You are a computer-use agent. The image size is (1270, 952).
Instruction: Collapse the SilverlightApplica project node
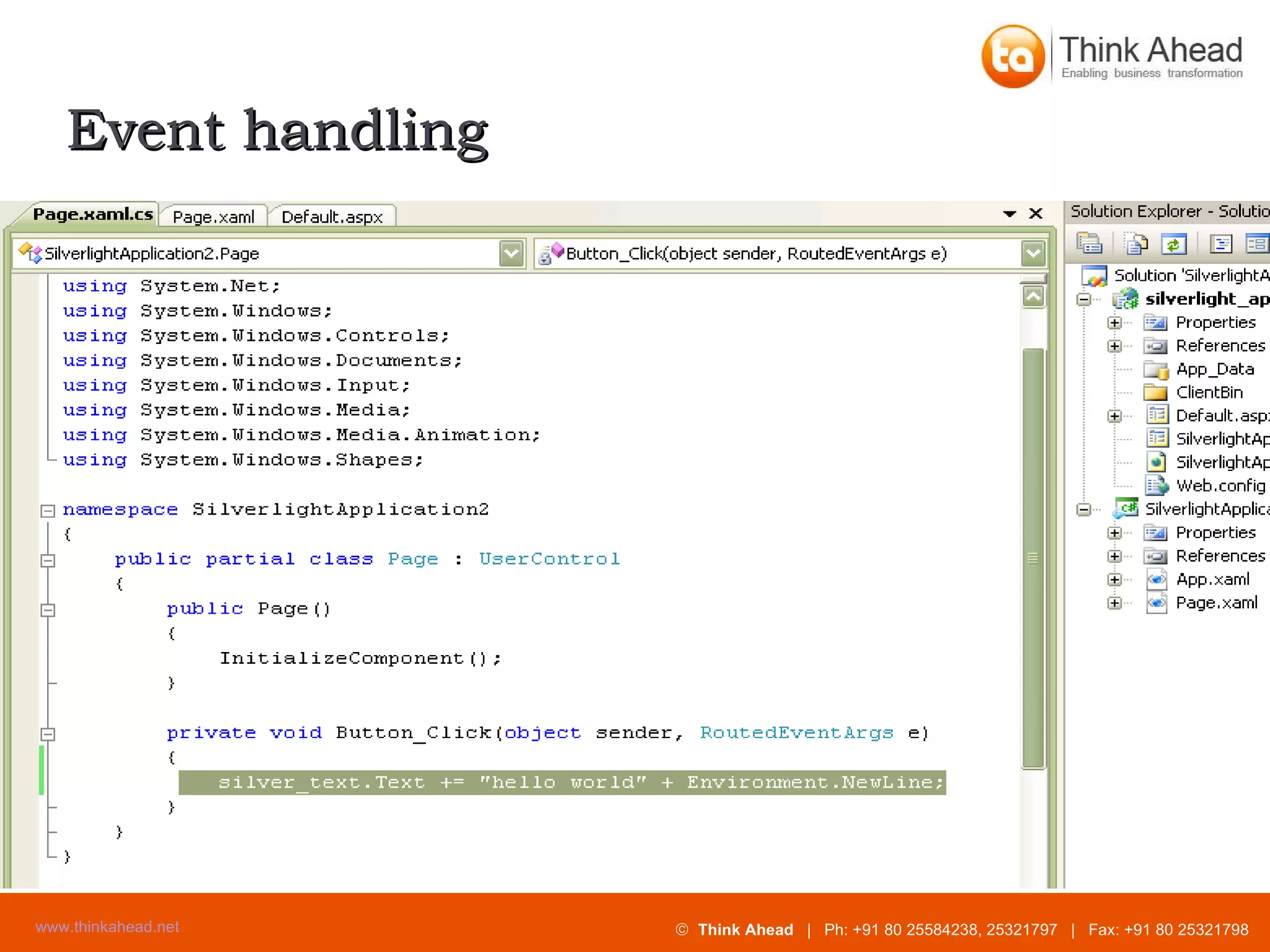coord(1083,509)
